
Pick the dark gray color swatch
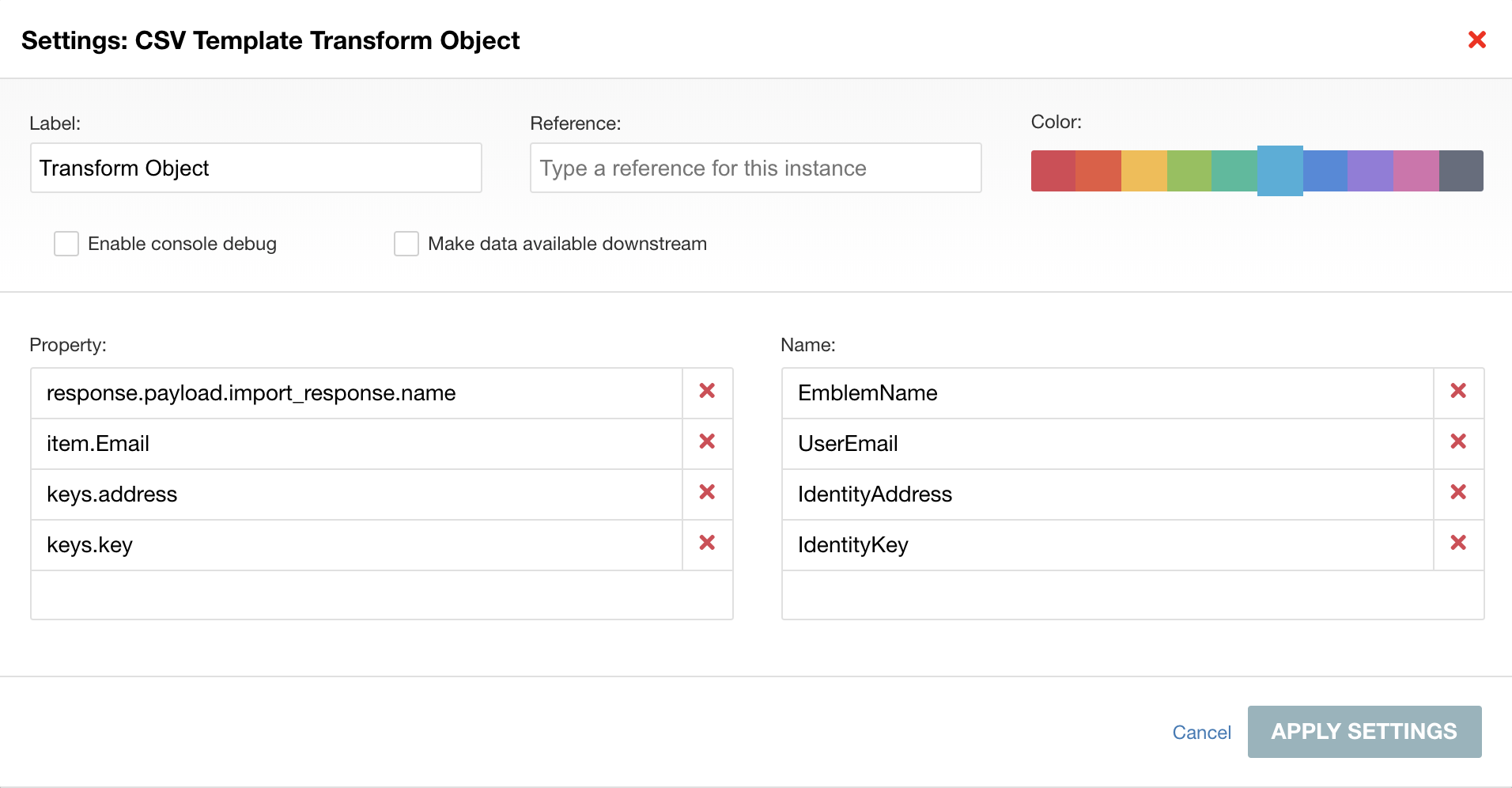point(1461,171)
